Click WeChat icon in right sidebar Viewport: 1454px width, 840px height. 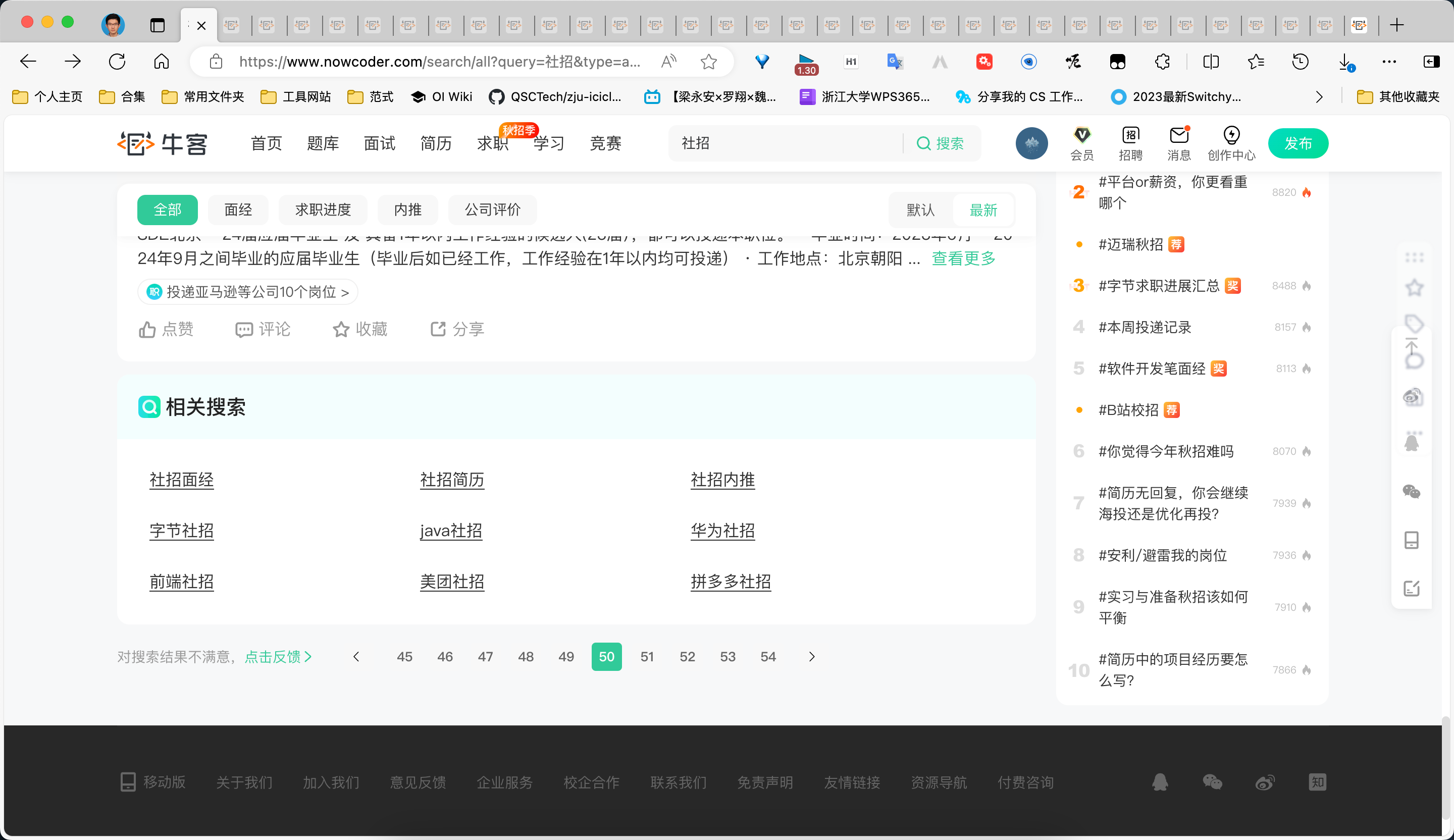click(1411, 492)
